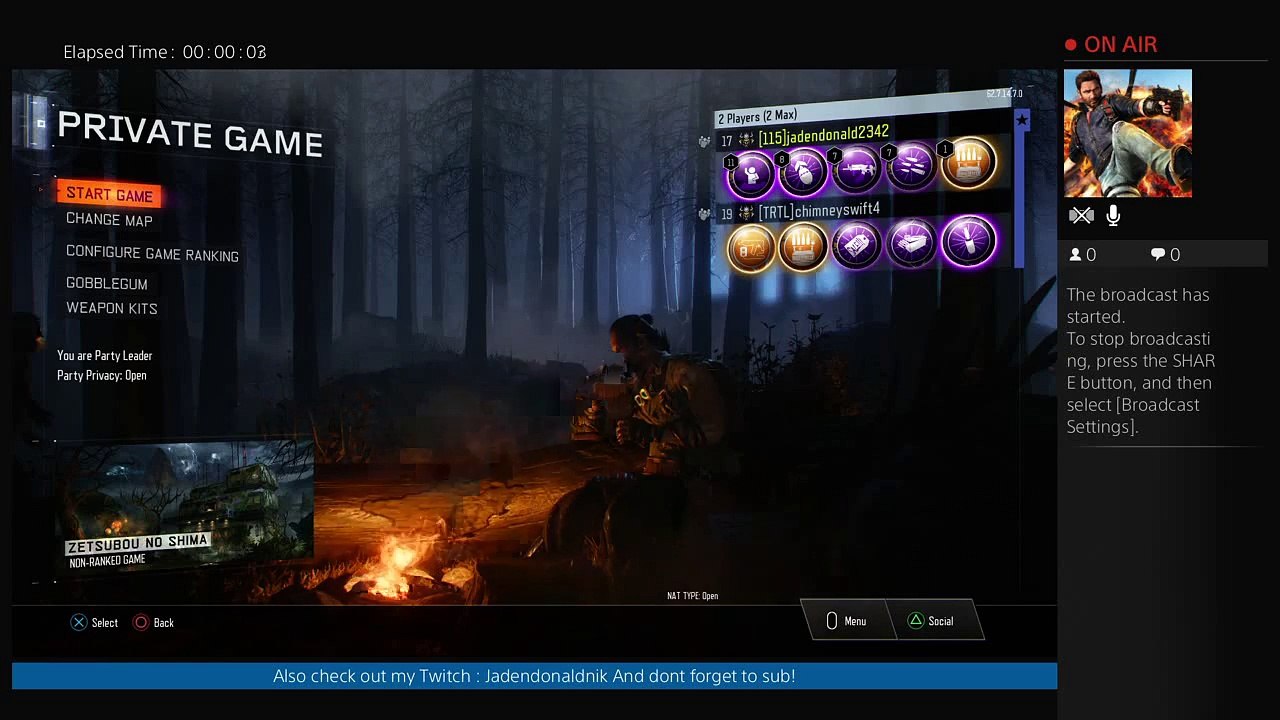Screen dimensions: 1280x720
Task: Click the party icon beside chimneyswift4
Action: click(x=705, y=214)
